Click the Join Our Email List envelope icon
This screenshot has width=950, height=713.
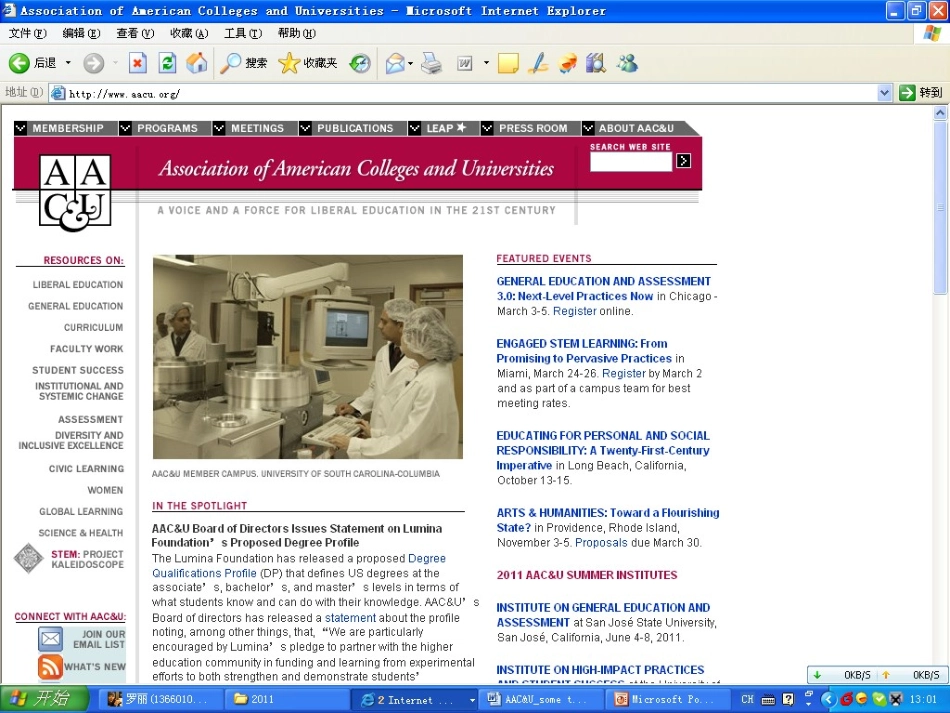point(50,638)
